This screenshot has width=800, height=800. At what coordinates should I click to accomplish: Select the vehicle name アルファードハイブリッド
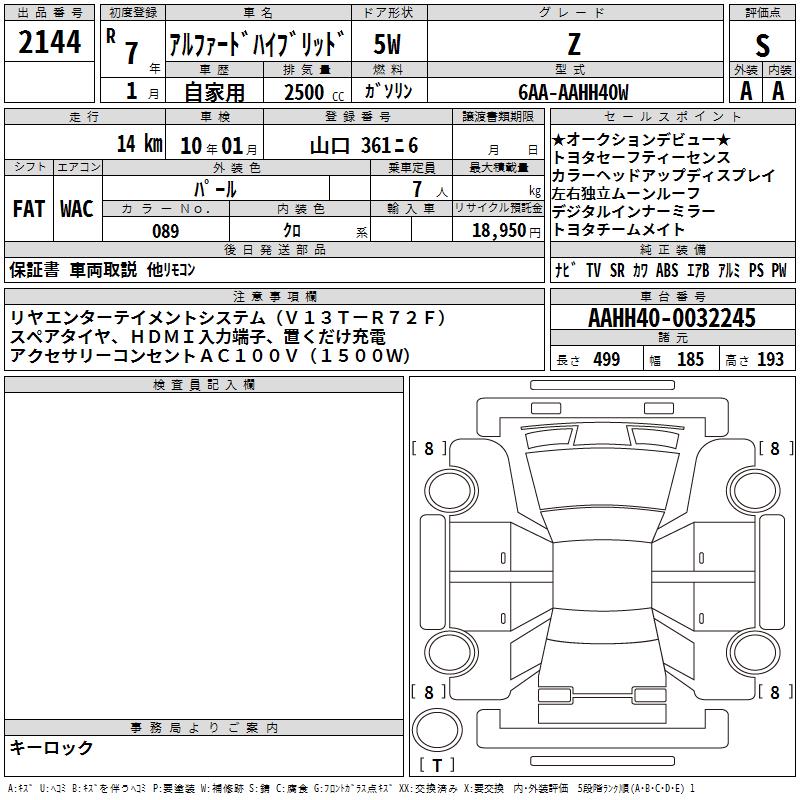[257, 44]
